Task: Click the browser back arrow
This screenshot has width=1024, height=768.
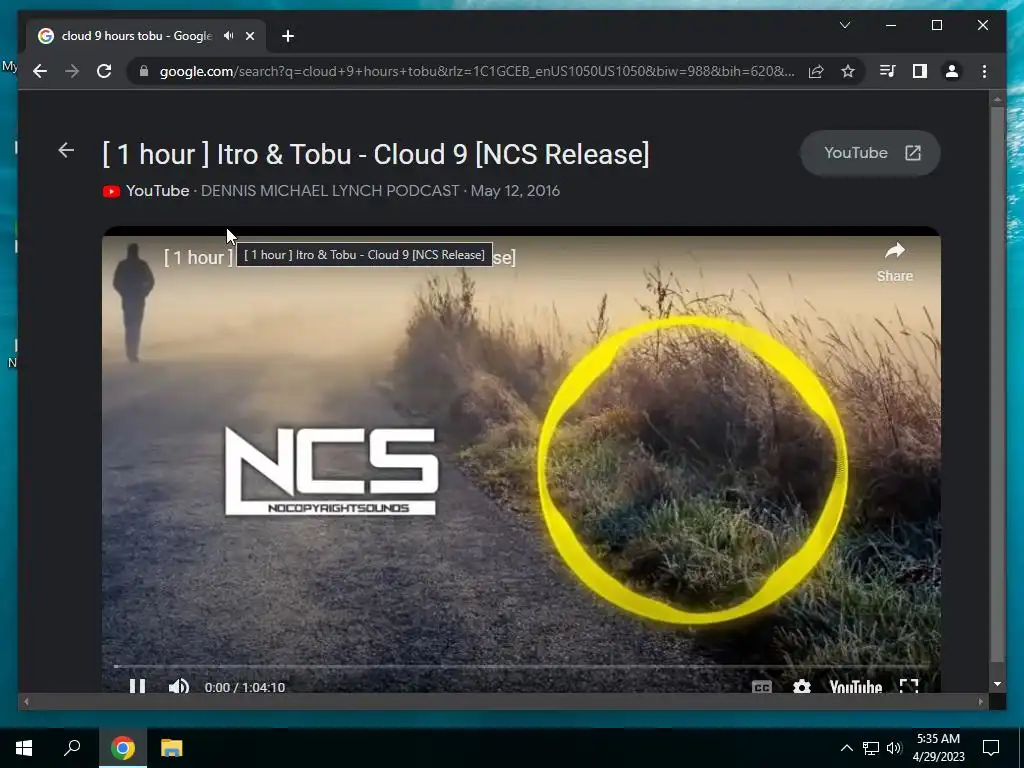Action: tap(40, 71)
